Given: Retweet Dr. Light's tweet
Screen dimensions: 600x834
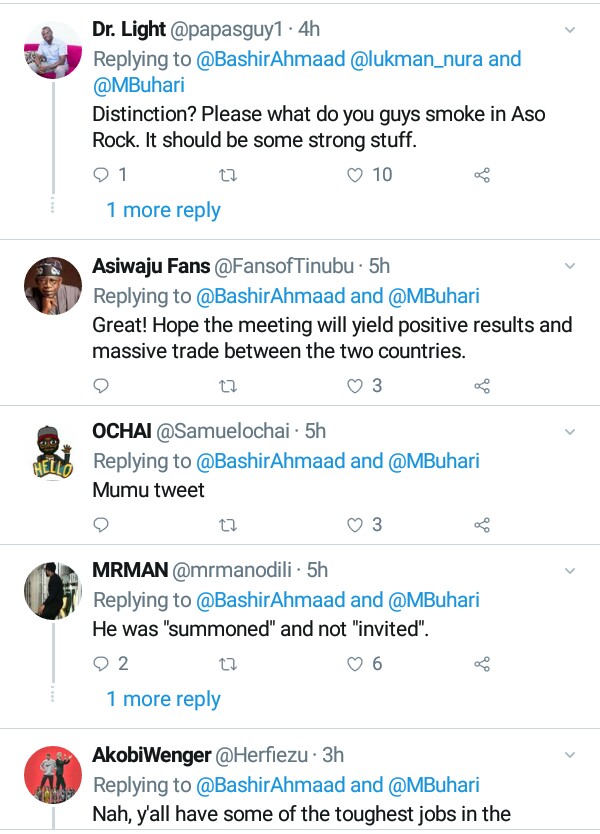Looking at the screenshot, I should point(227,175).
